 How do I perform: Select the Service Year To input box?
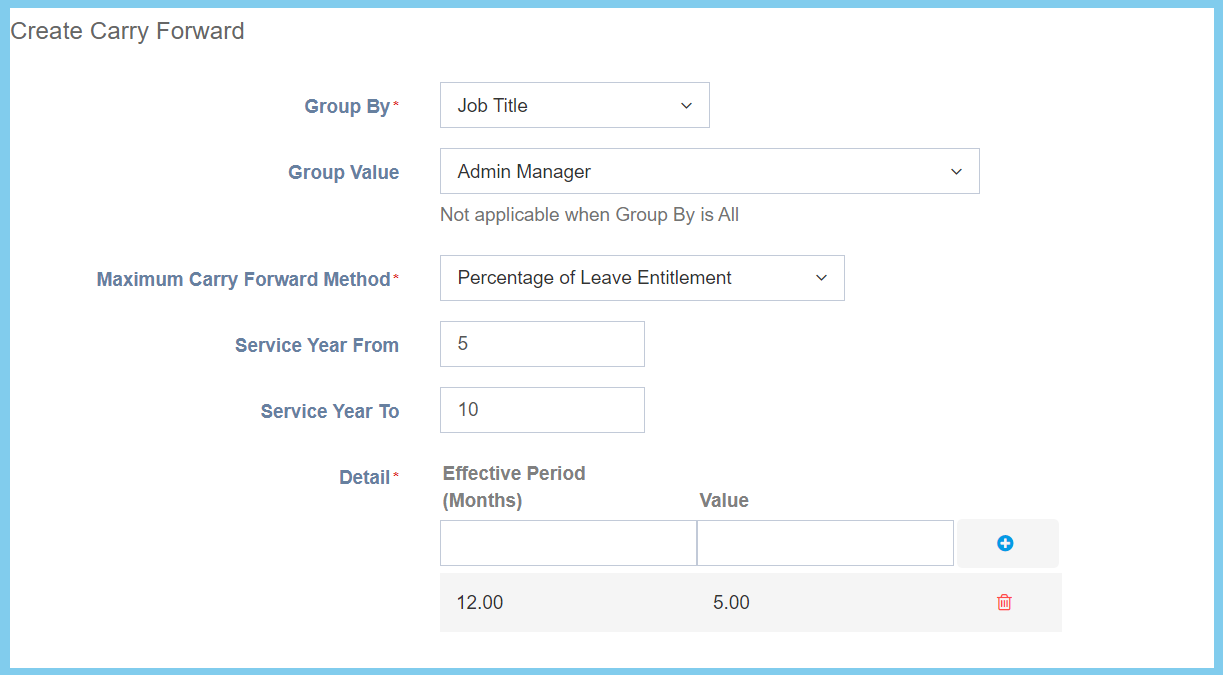pyautogui.click(x=542, y=410)
